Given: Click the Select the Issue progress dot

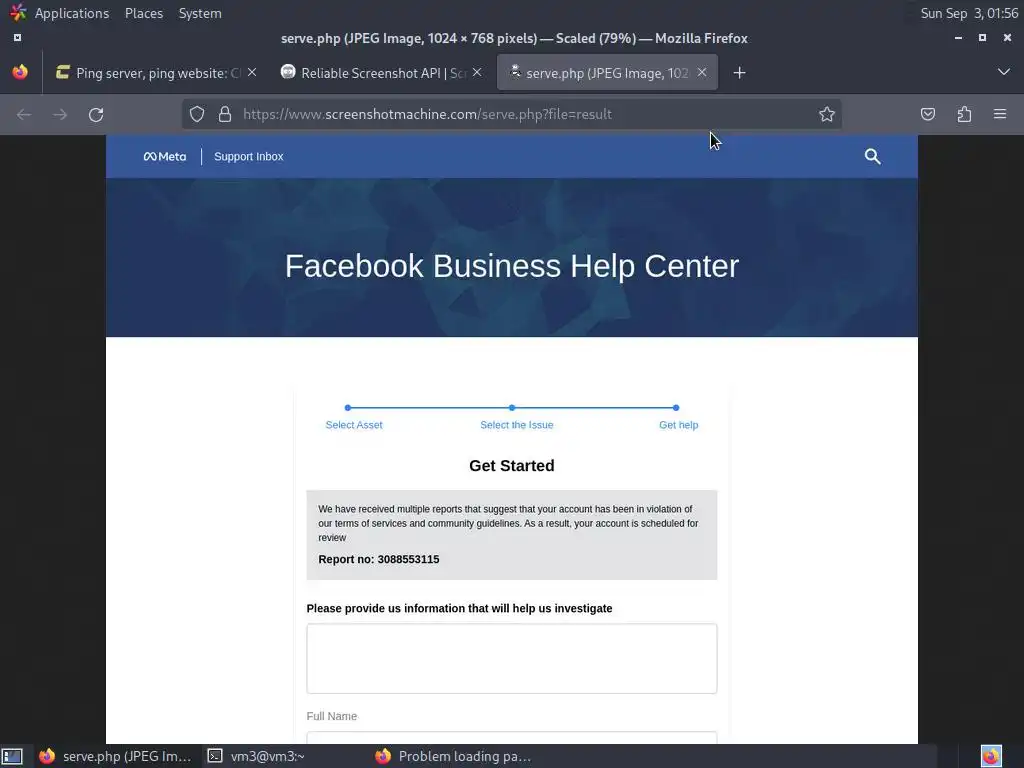Looking at the screenshot, I should (x=512, y=408).
